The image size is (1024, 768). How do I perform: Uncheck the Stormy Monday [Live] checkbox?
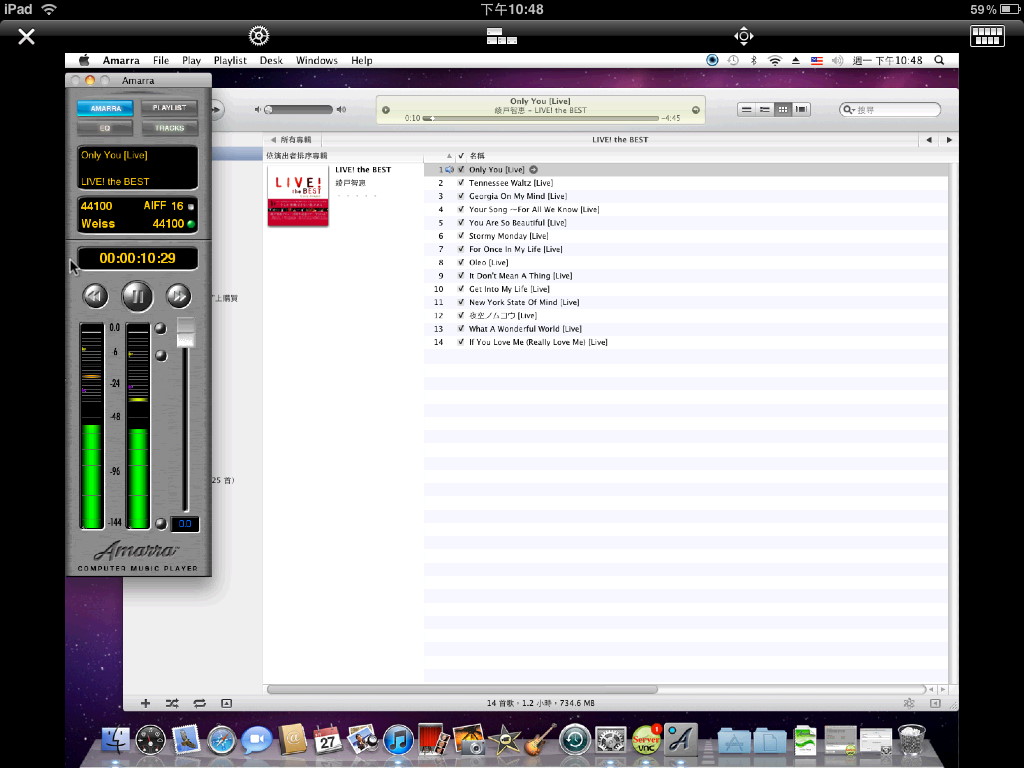461,236
